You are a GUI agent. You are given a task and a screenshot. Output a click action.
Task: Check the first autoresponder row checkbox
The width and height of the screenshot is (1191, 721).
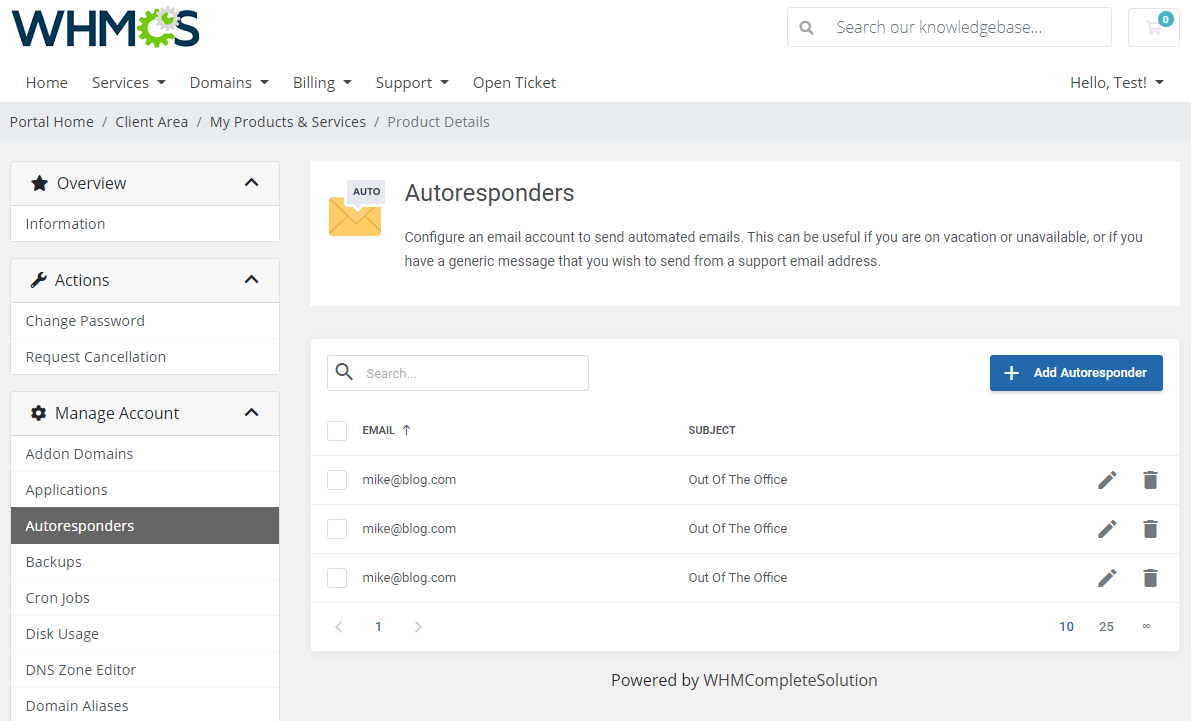coord(337,479)
